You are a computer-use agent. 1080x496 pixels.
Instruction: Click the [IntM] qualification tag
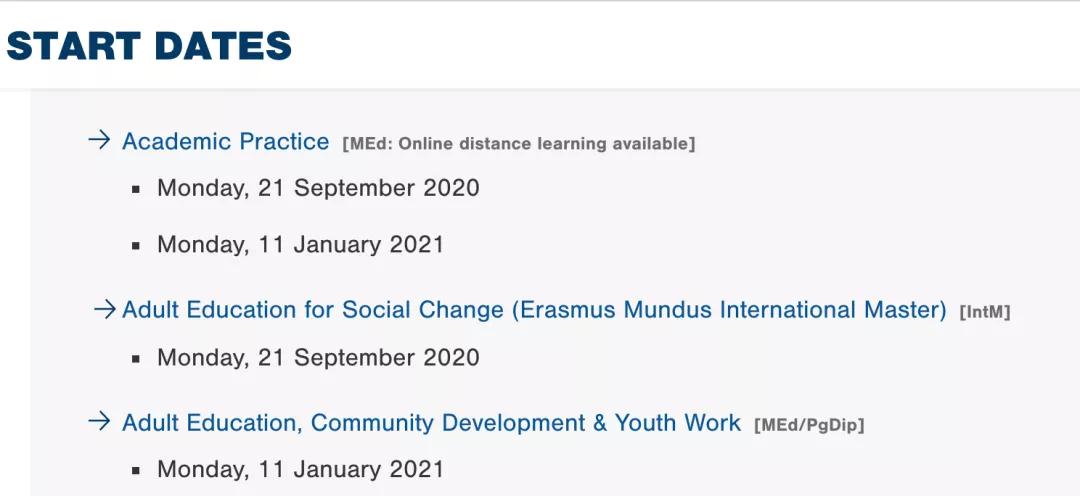click(x=985, y=312)
